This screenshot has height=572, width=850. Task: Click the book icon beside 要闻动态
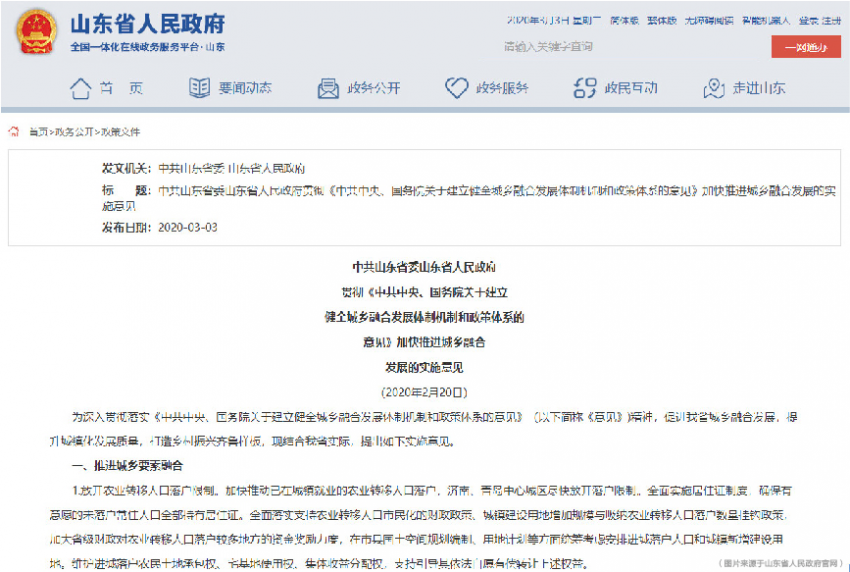click(199, 87)
